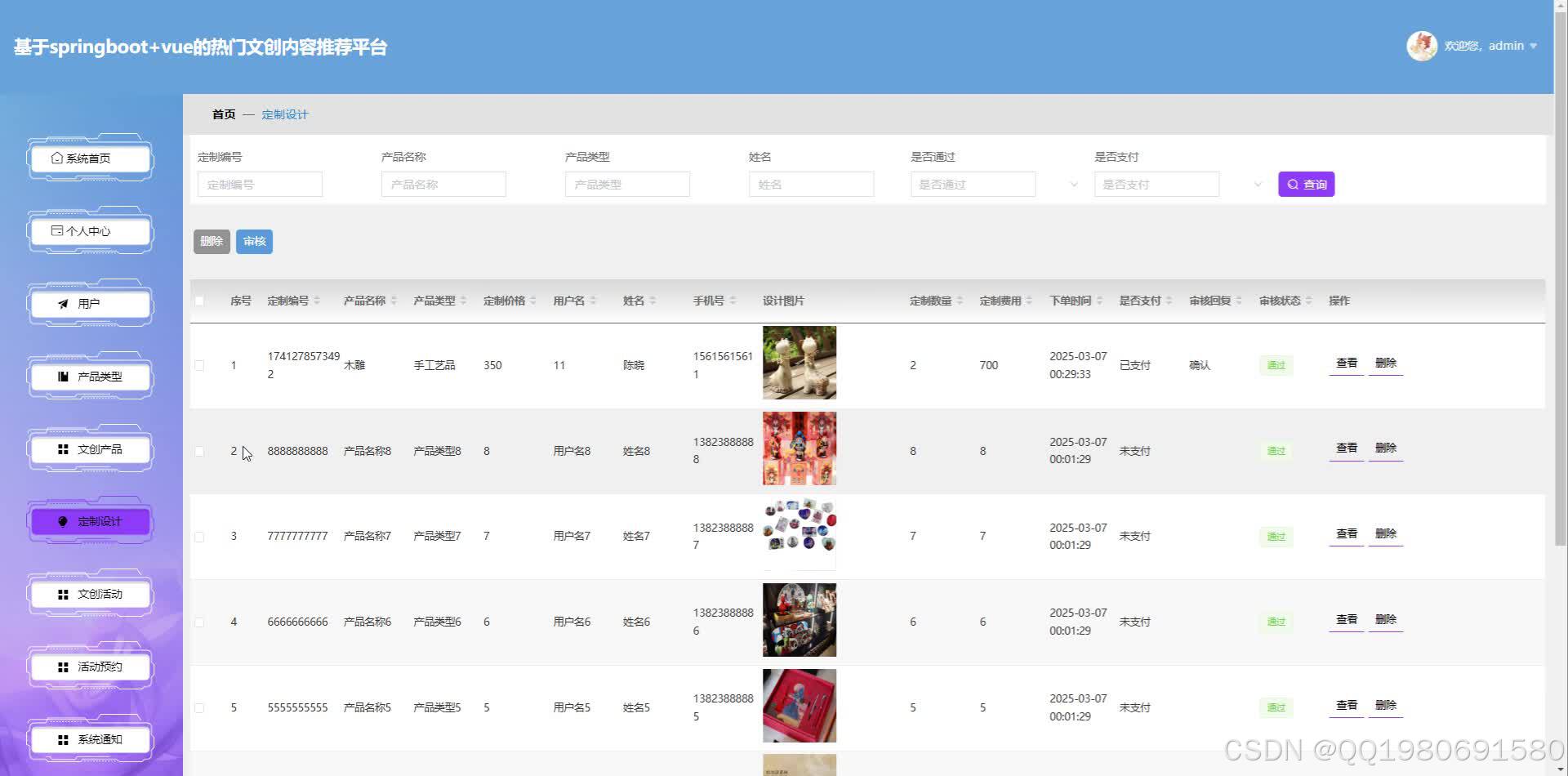Screen dimensions: 1568x776
Task: Click inside the 定制编号 input field
Action: click(259, 184)
